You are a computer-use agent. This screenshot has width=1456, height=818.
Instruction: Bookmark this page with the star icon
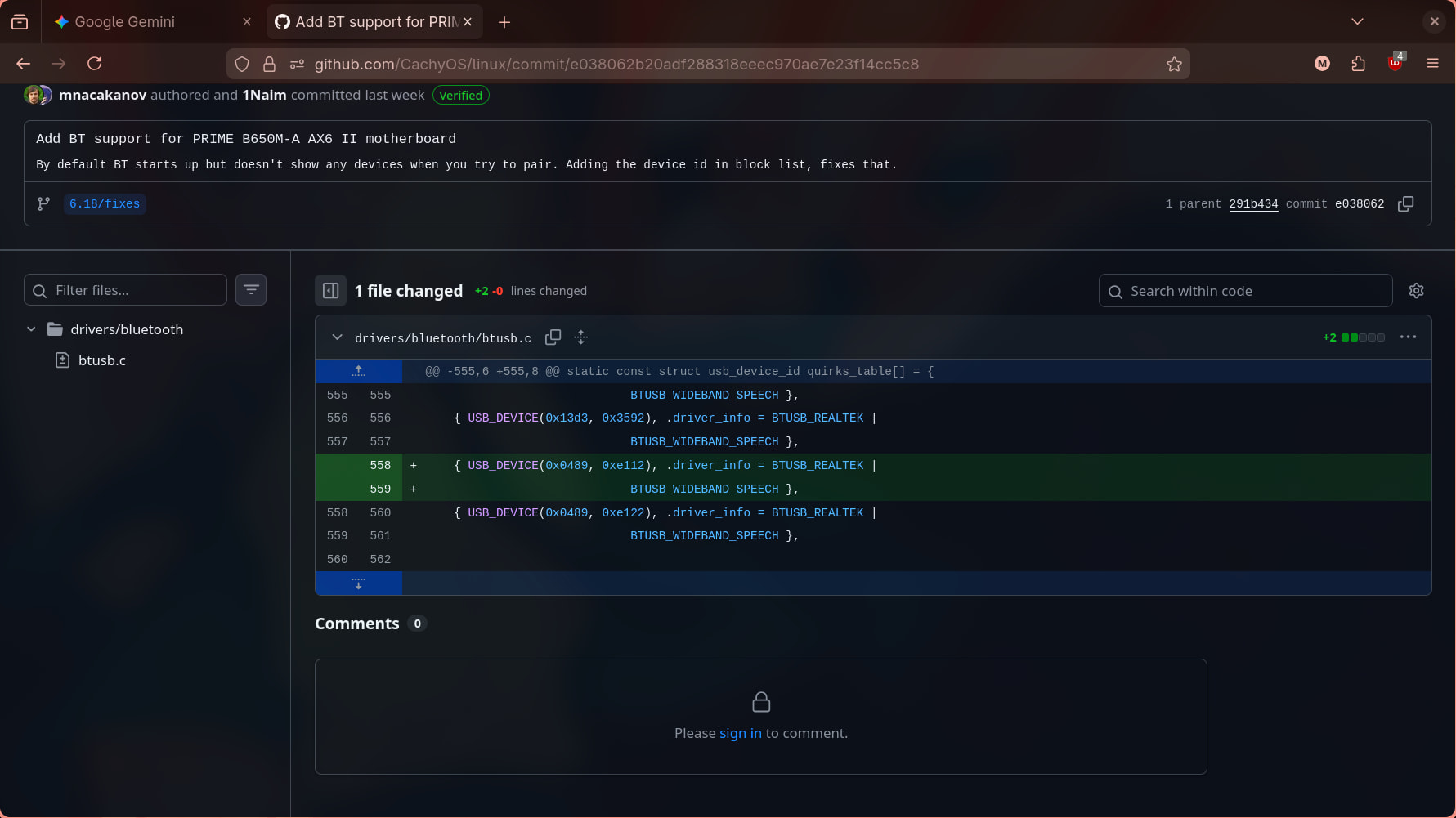[x=1174, y=64]
